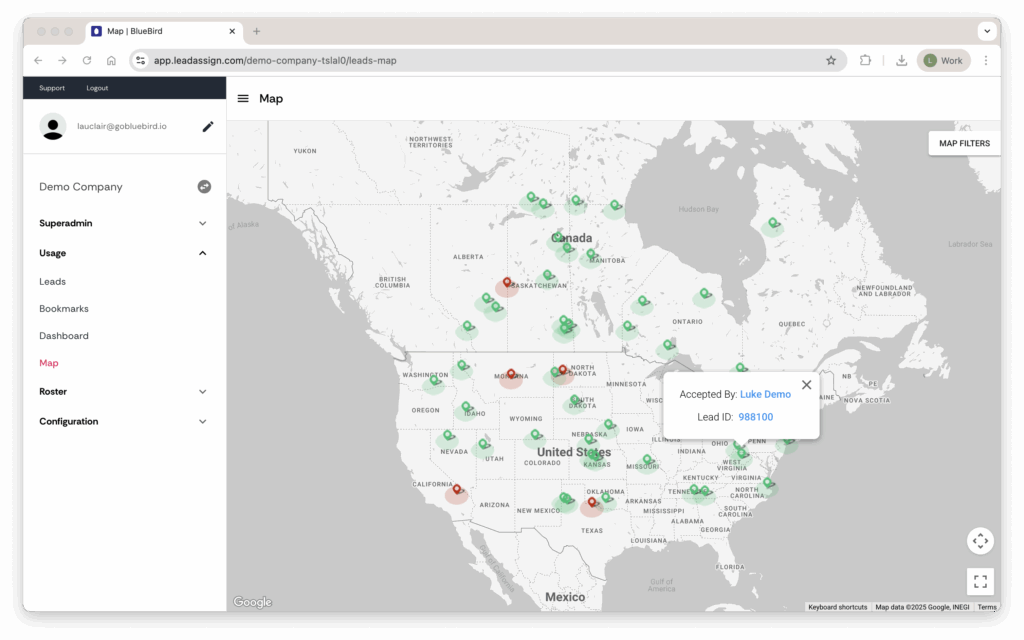This screenshot has width=1024, height=640.
Task: Expand the Roster section
Action: [202, 392]
